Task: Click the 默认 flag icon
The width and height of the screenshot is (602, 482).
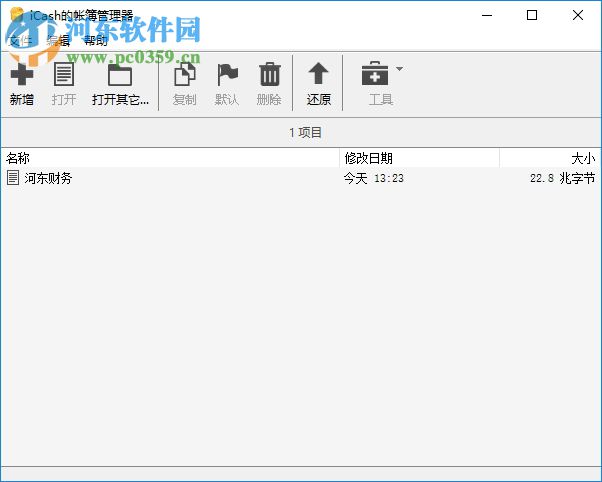Action: 227,75
